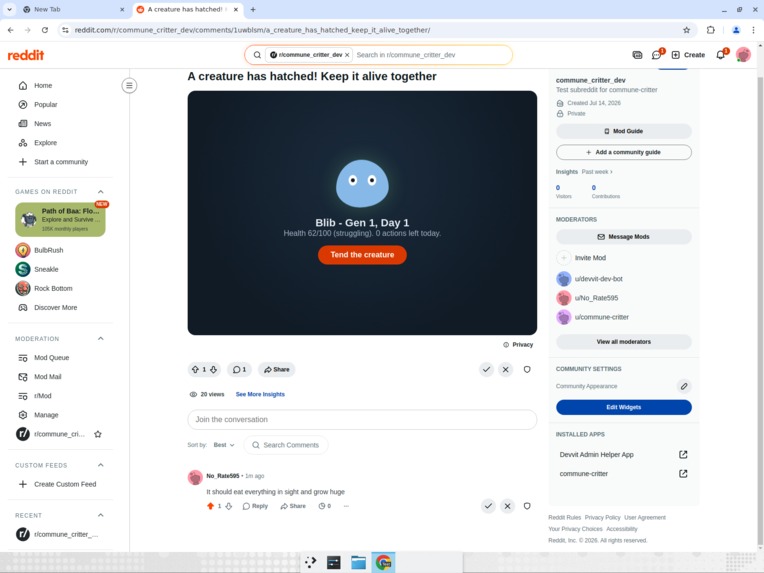Image resolution: width=764 pixels, height=573 pixels.
Task: Open comment more options ellipsis
Action: tap(346, 506)
